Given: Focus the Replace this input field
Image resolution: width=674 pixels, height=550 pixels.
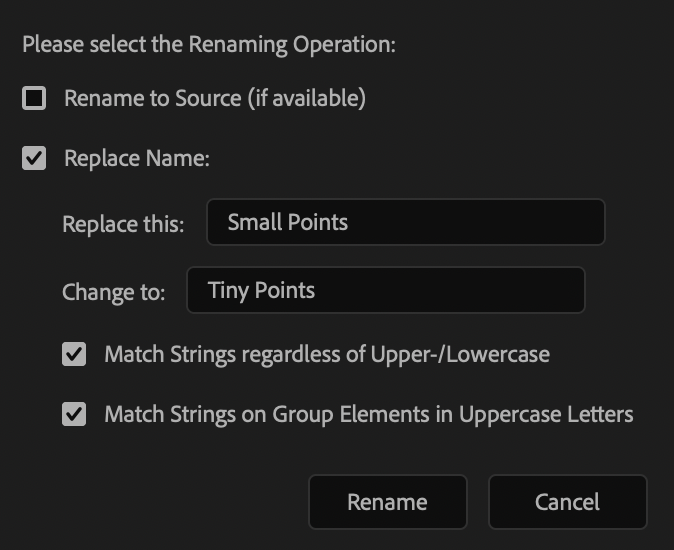Looking at the screenshot, I should (x=405, y=222).
